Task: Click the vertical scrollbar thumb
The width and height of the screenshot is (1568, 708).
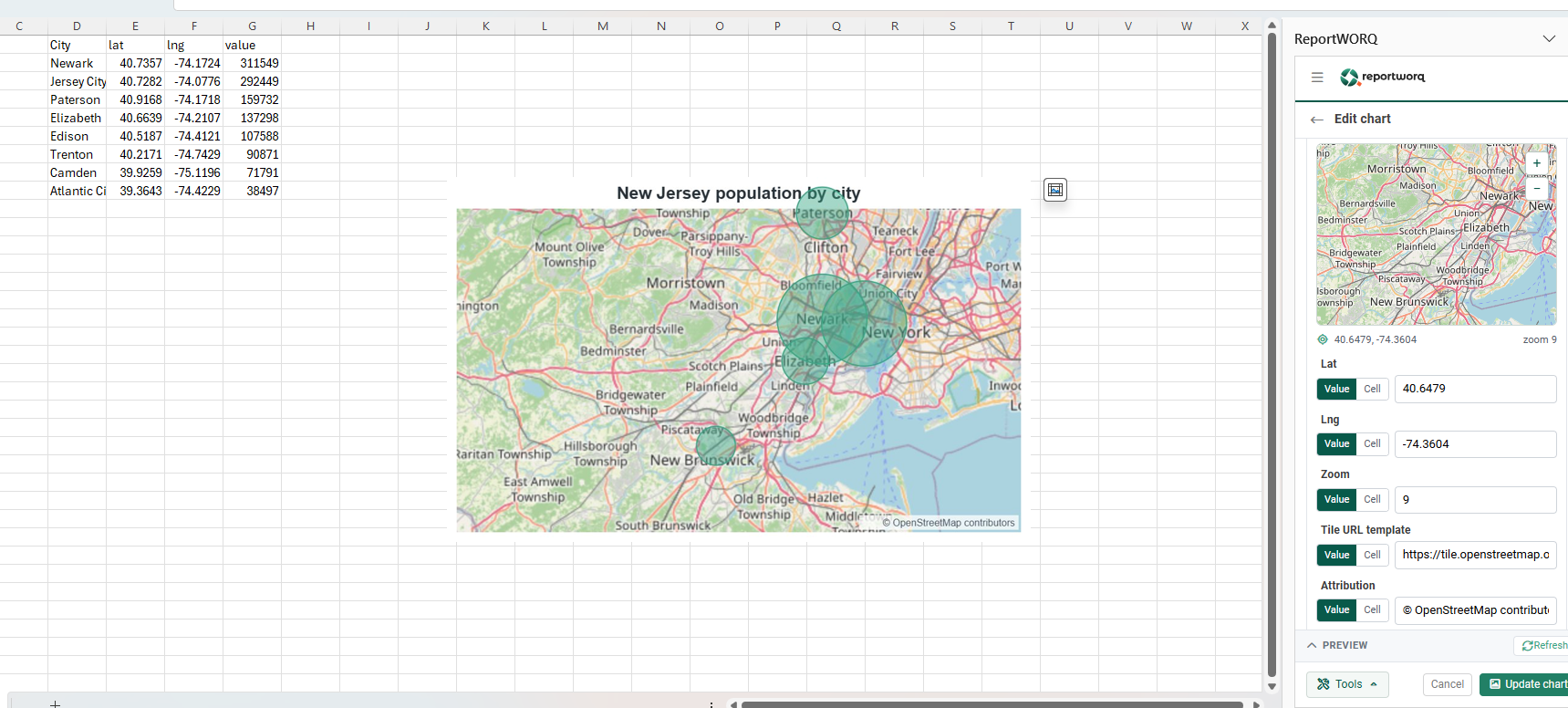Action: point(1272,356)
